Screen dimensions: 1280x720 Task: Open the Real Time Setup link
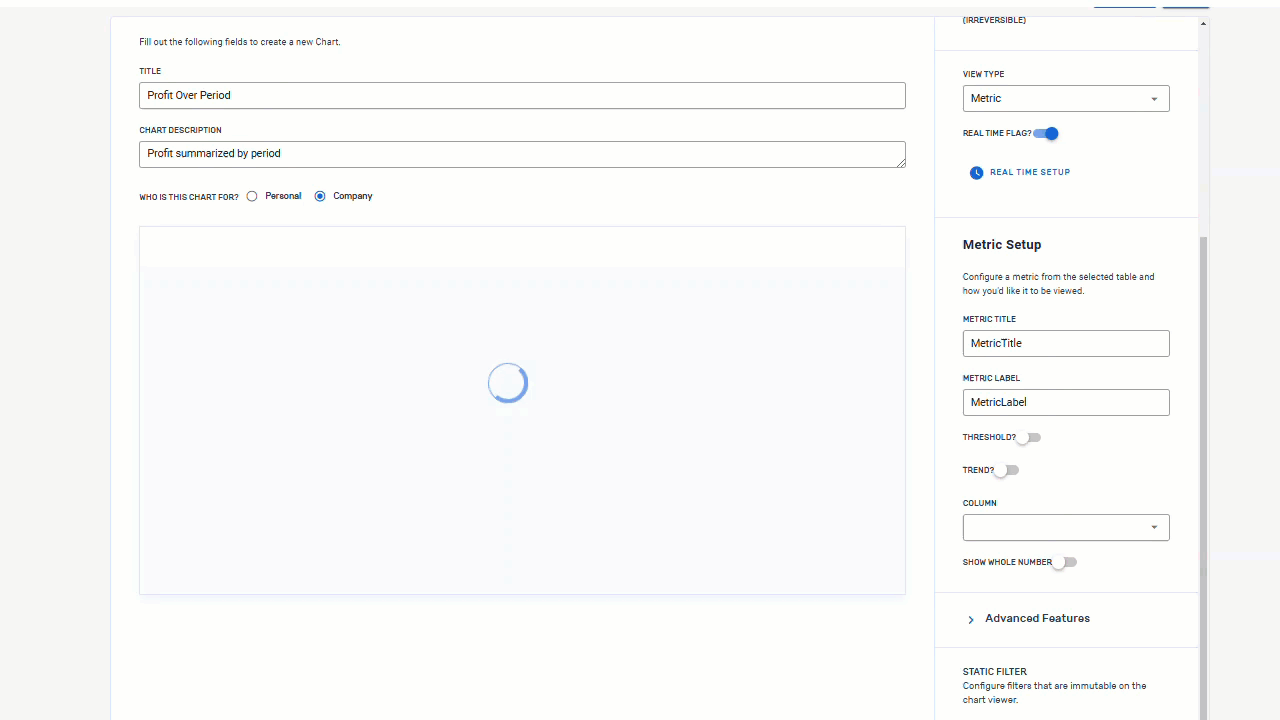pyautogui.click(x=1030, y=172)
